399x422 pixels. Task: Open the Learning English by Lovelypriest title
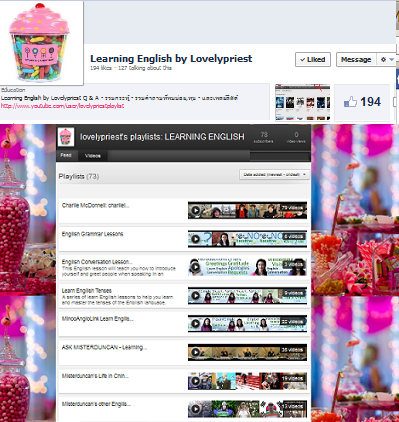171,59
